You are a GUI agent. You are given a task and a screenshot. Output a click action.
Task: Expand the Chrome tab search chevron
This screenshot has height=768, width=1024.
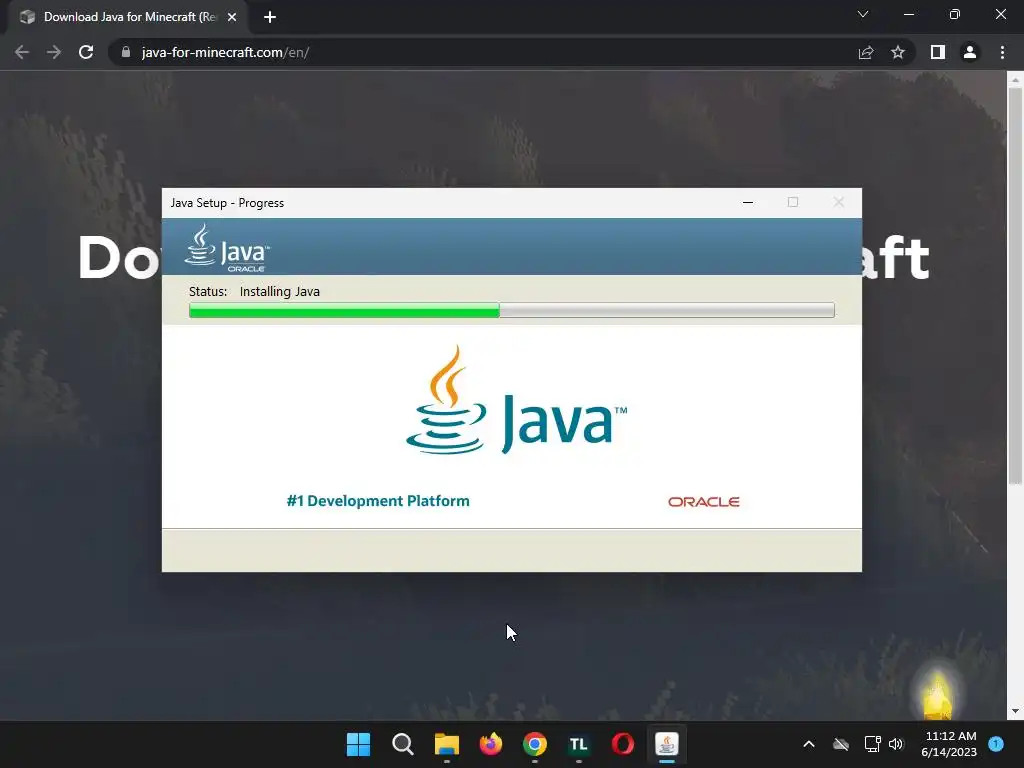[x=863, y=14]
